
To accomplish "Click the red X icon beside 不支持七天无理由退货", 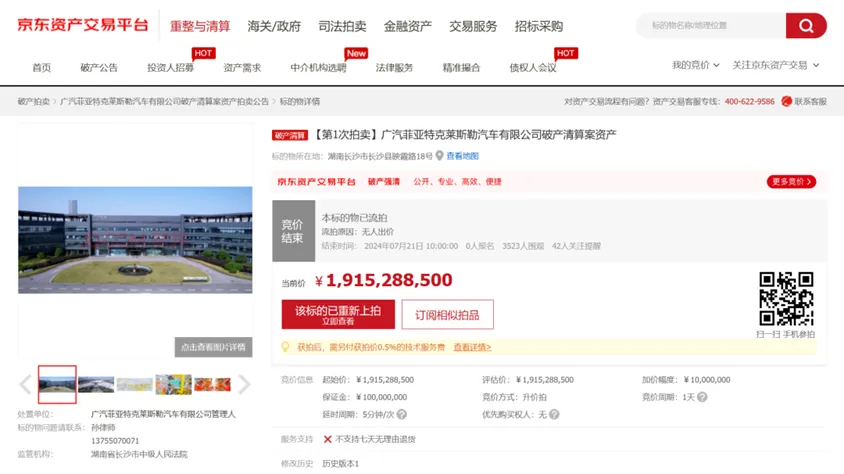I will (x=327, y=439).
